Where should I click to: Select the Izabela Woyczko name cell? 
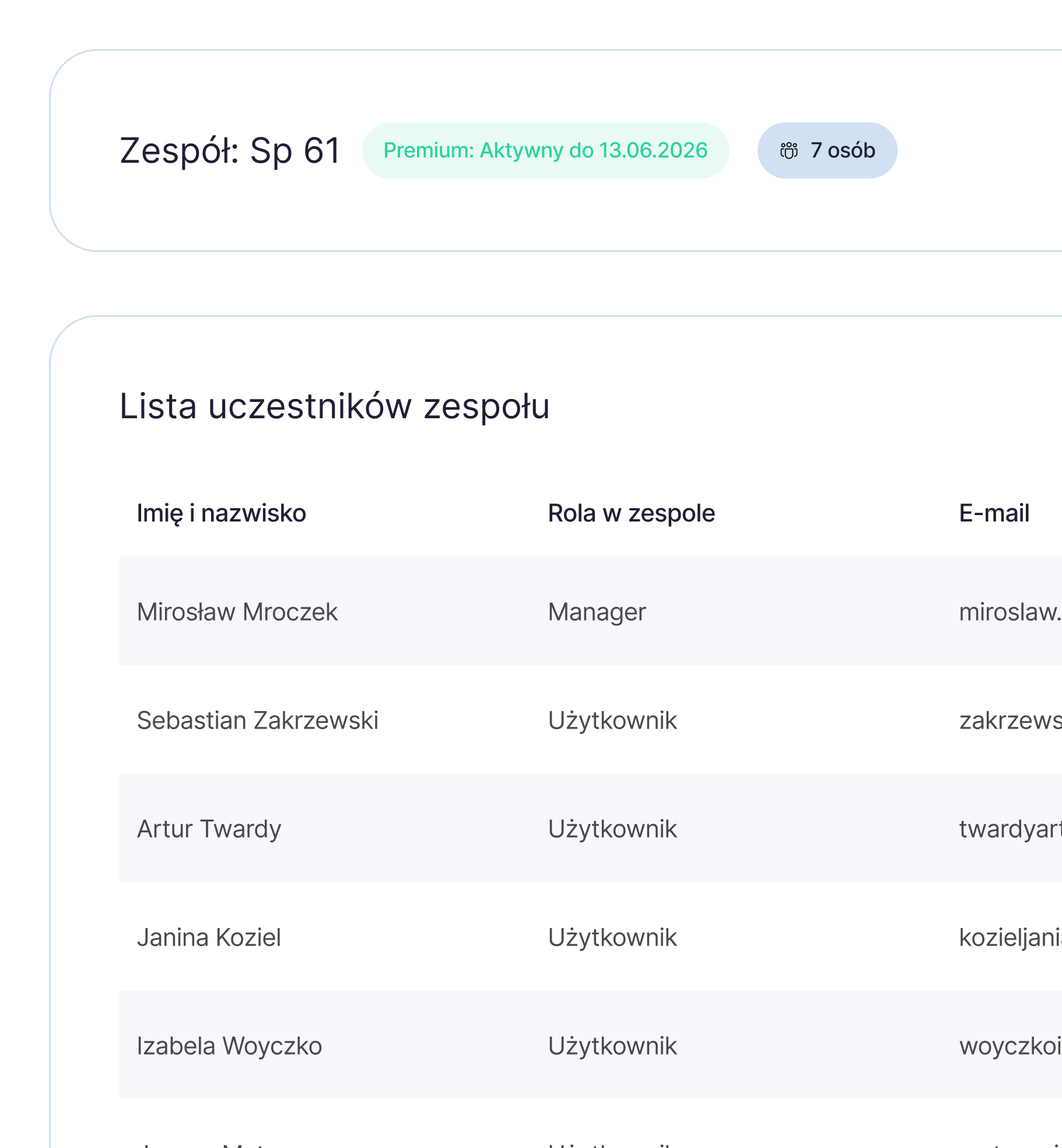coord(230,1046)
